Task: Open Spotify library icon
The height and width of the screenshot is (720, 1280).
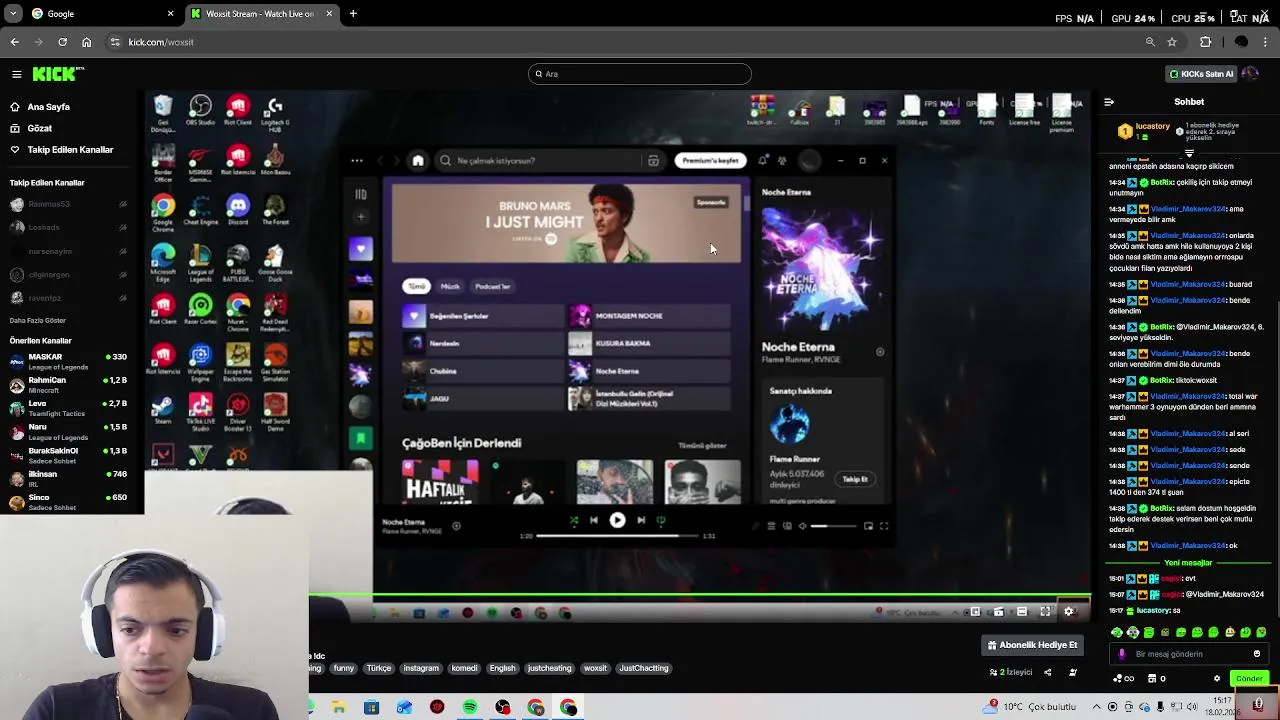Action: pyautogui.click(x=361, y=194)
